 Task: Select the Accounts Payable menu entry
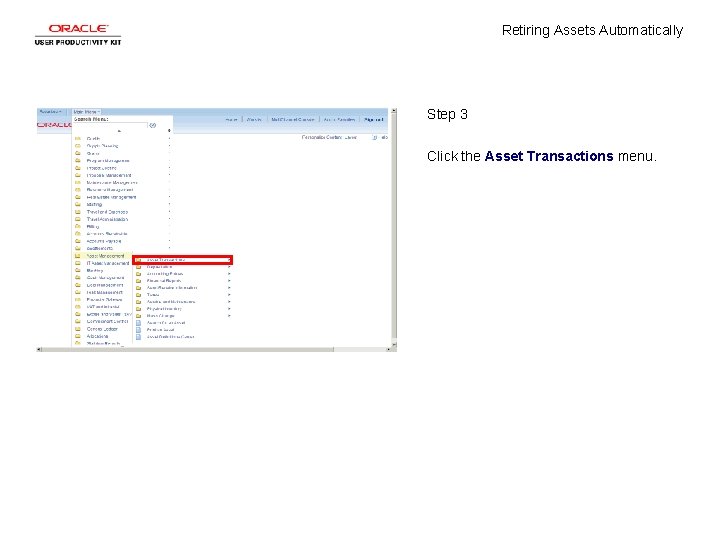(x=104, y=241)
